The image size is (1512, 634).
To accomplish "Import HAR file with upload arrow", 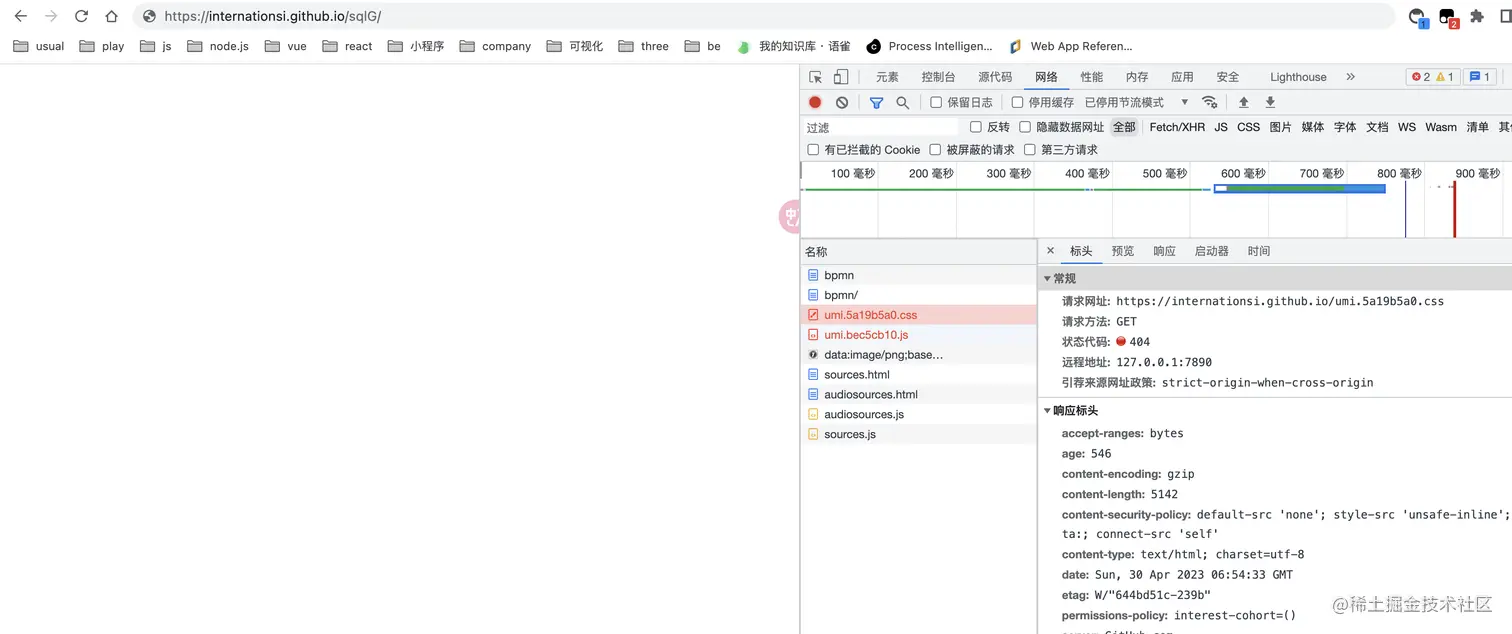I will (x=1244, y=102).
